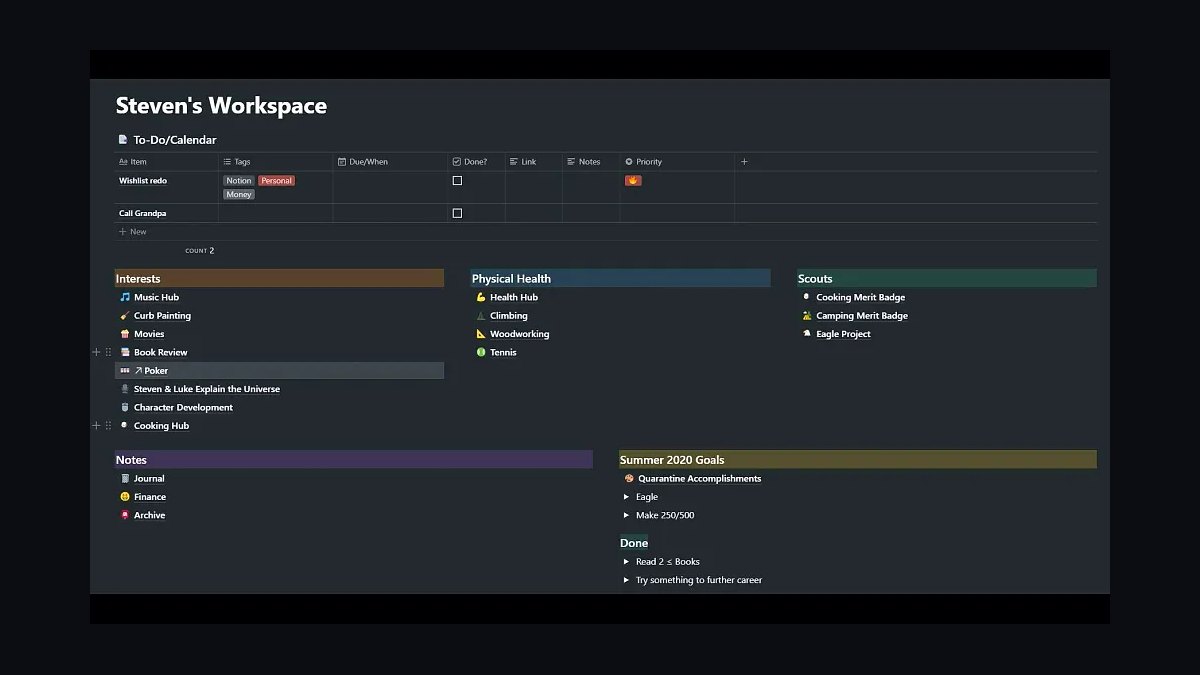The width and height of the screenshot is (1200, 675).
Task: Click the Finance money-face icon
Action: (125, 497)
